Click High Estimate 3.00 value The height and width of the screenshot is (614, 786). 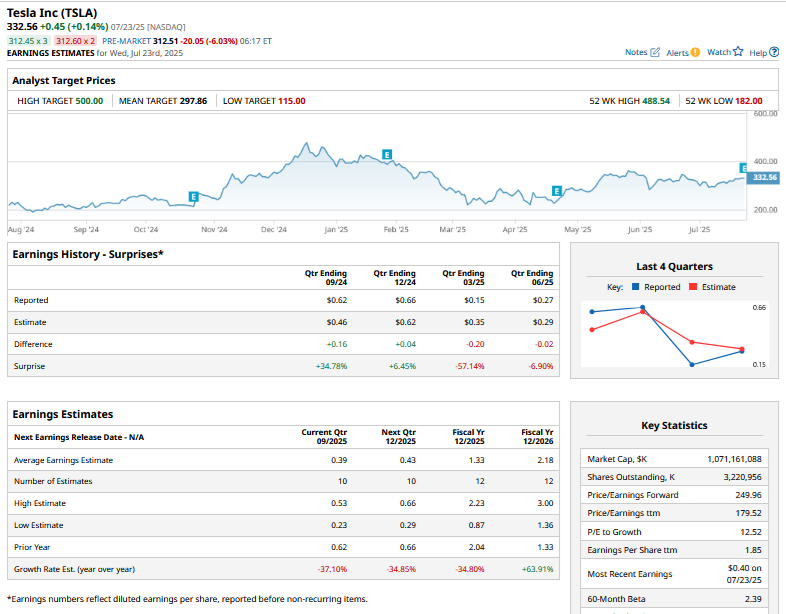(x=545, y=503)
